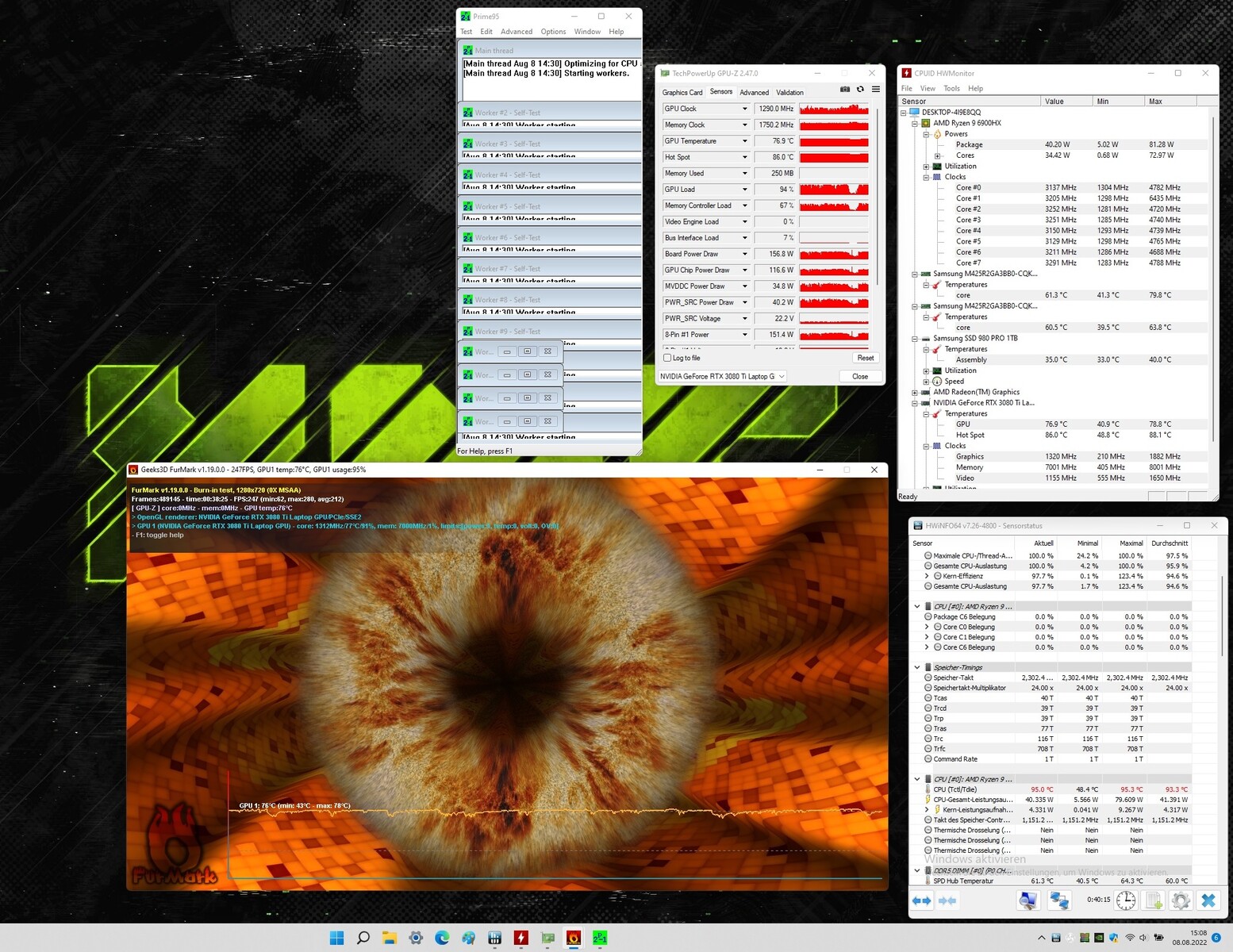Click the Max column header in HWMonitor
The image size is (1233, 952).
[x=1170, y=102]
